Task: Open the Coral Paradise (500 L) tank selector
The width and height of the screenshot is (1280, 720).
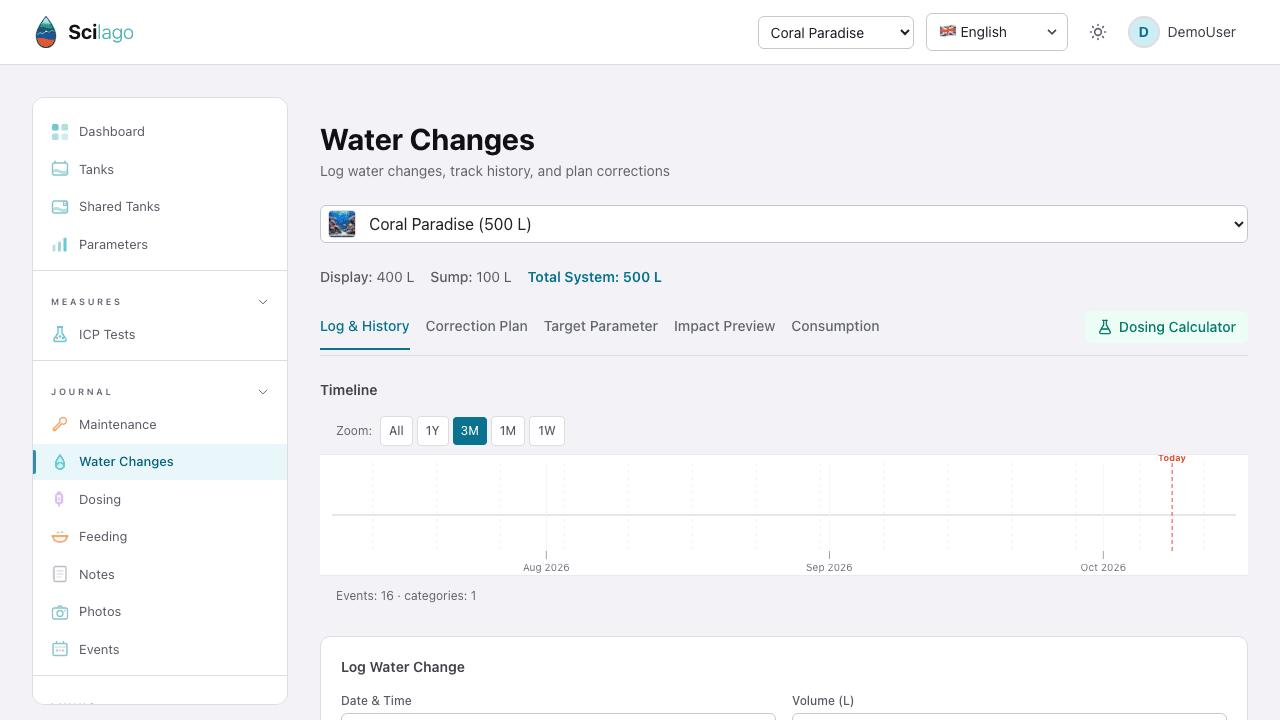Action: tap(784, 224)
